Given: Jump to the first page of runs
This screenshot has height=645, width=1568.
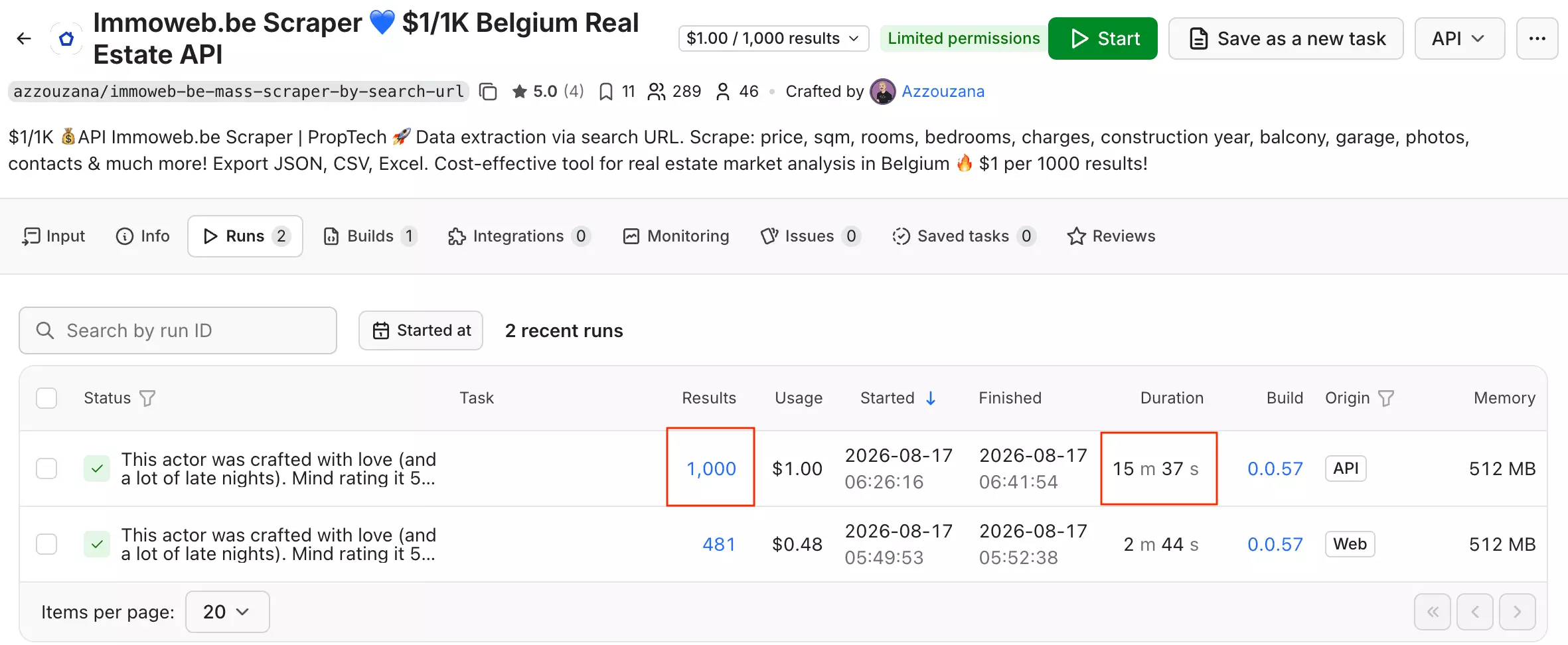Looking at the screenshot, I should [x=1433, y=612].
